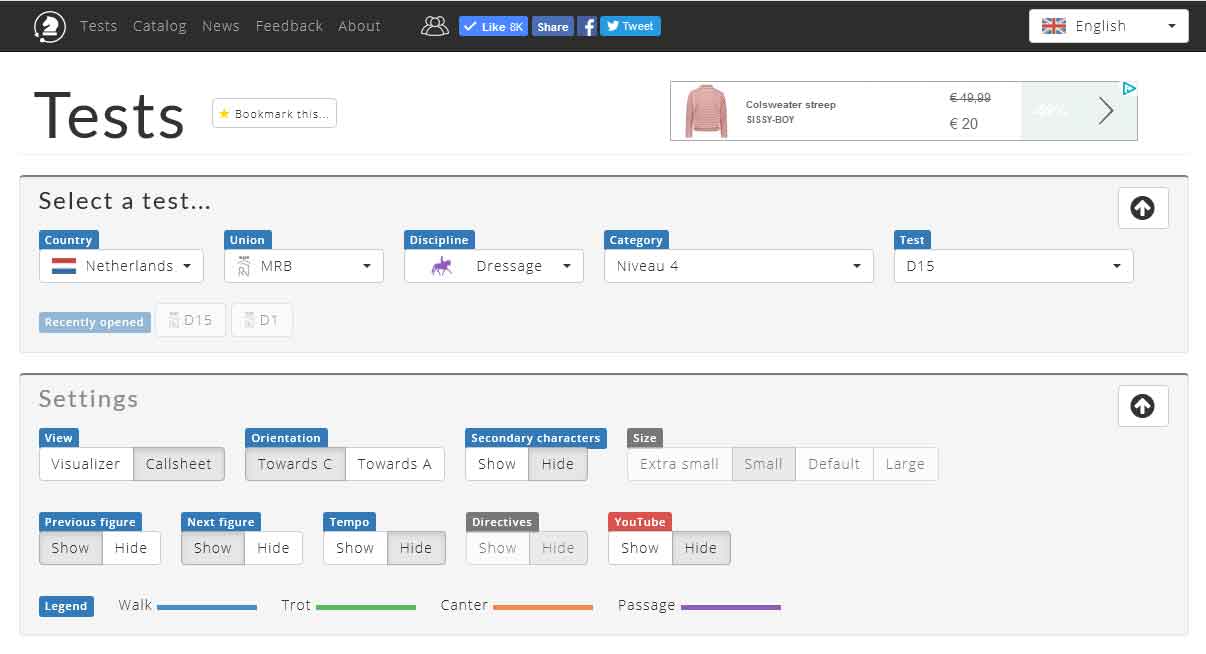Click the Colsweater streep ad thumbnail
1206x654 pixels.
(x=707, y=111)
